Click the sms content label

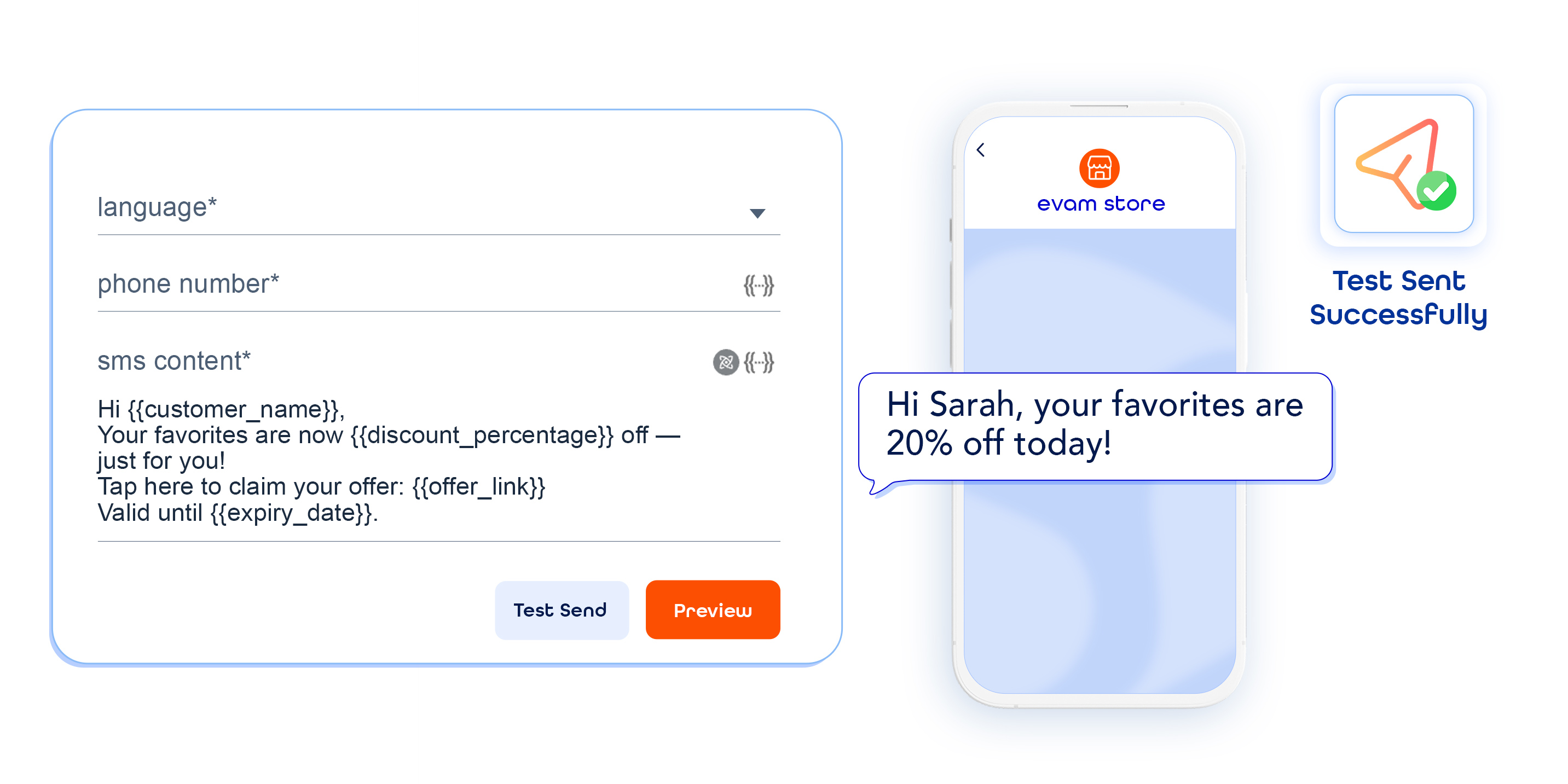coord(174,361)
